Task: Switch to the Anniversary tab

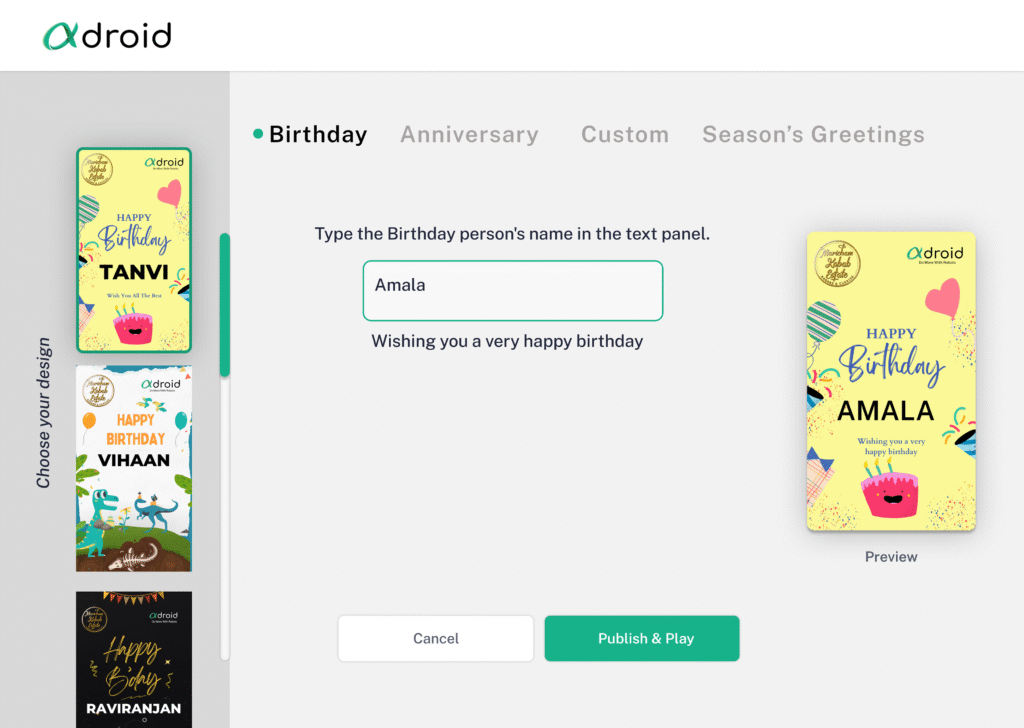Action: [469, 134]
